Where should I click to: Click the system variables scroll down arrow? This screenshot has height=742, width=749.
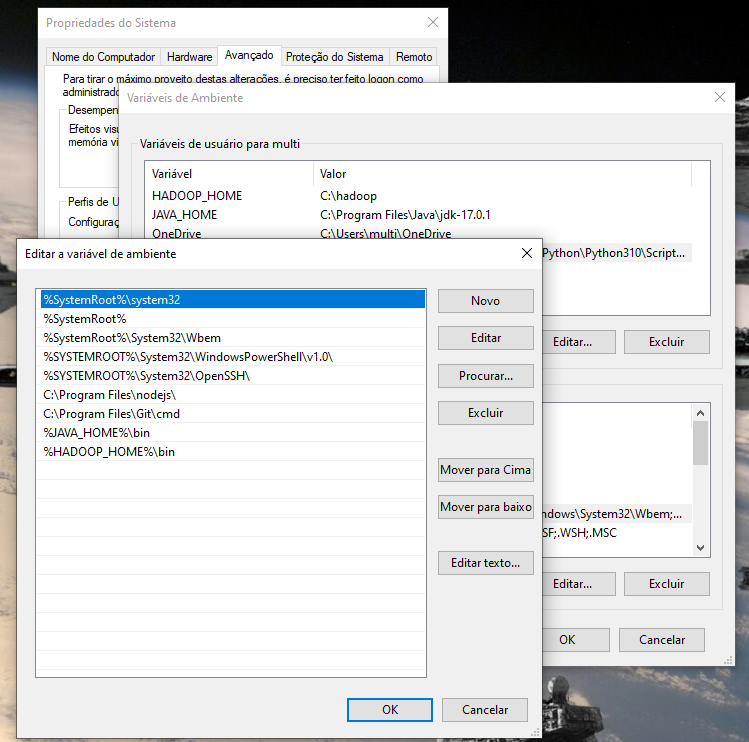click(x=700, y=548)
